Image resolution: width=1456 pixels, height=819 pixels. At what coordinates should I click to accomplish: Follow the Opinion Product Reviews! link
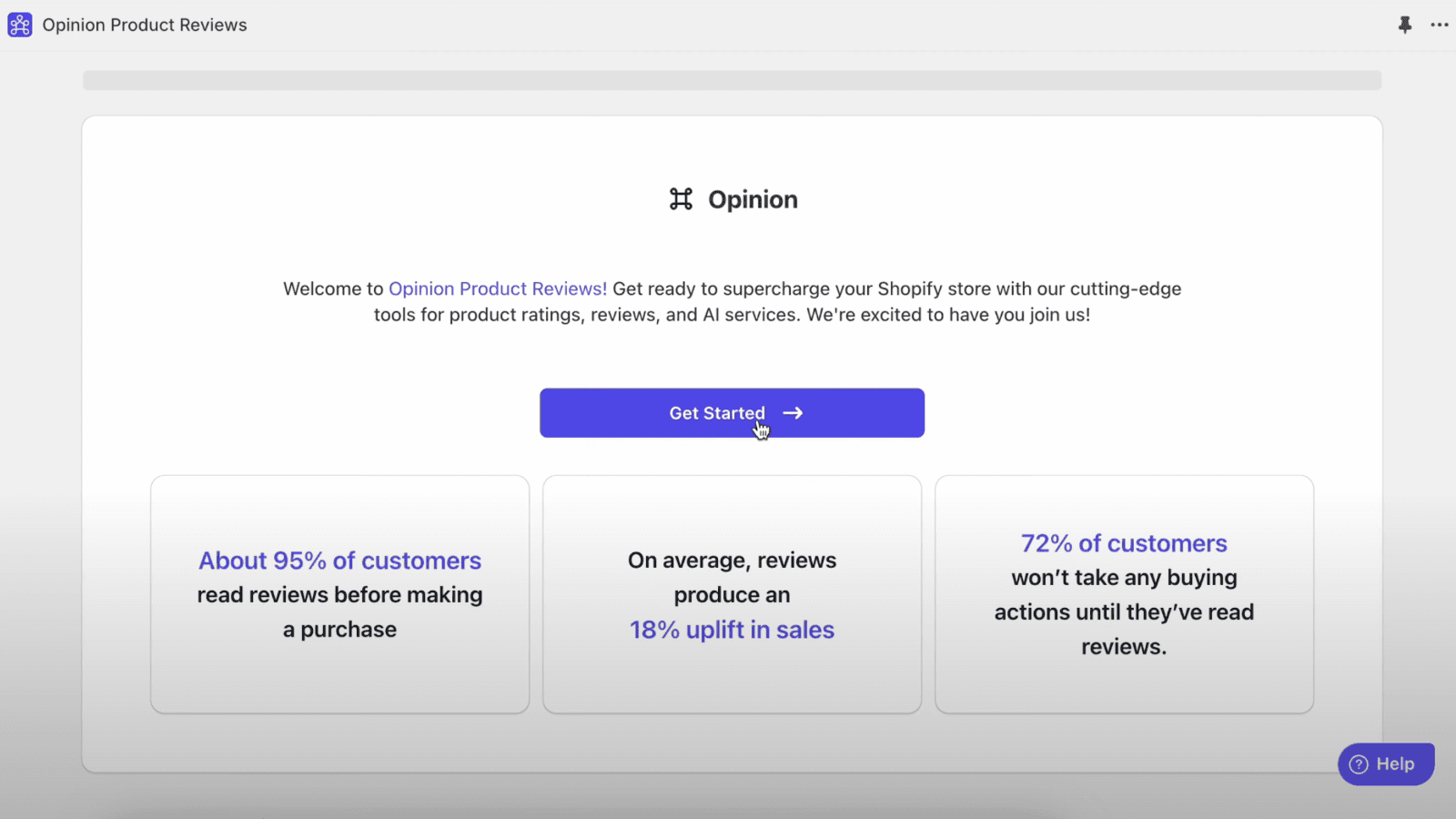click(497, 288)
